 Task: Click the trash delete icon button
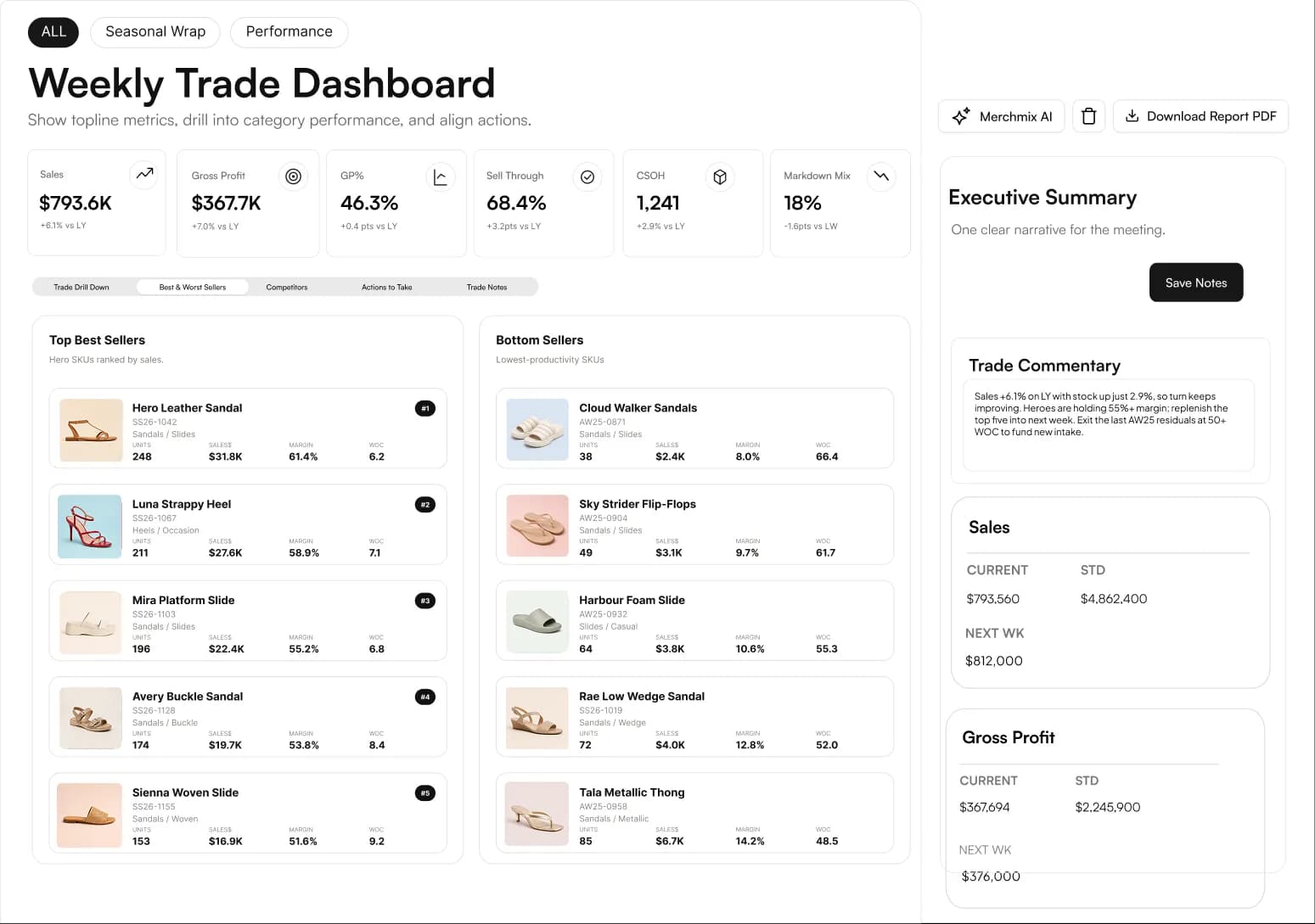(x=1088, y=116)
